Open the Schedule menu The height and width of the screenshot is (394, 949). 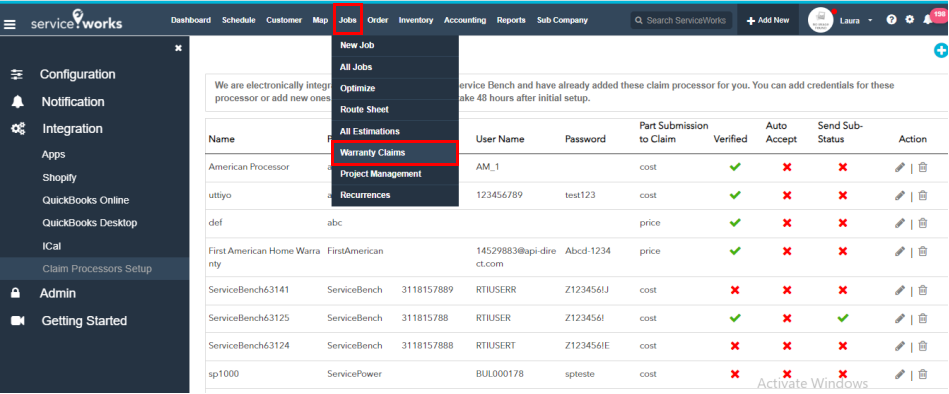(x=238, y=20)
